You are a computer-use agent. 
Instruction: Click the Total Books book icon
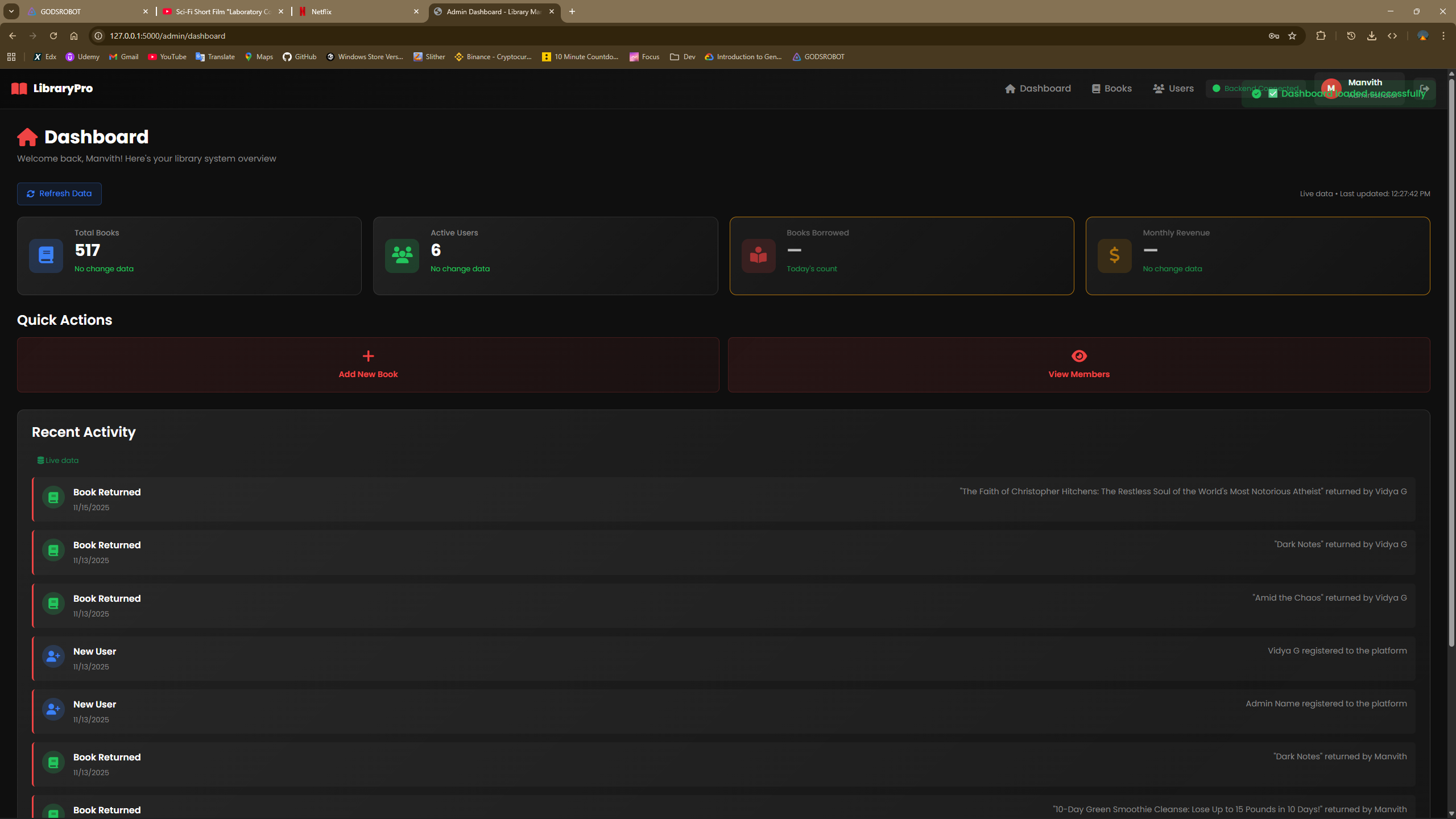pyautogui.click(x=45, y=255)
